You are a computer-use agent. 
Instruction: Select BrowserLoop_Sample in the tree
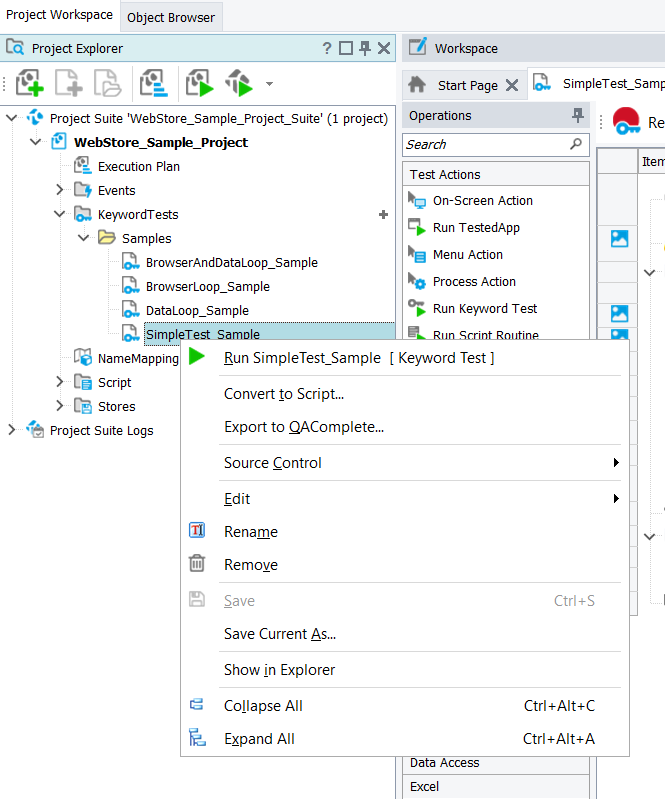click(x=207, y=286)
